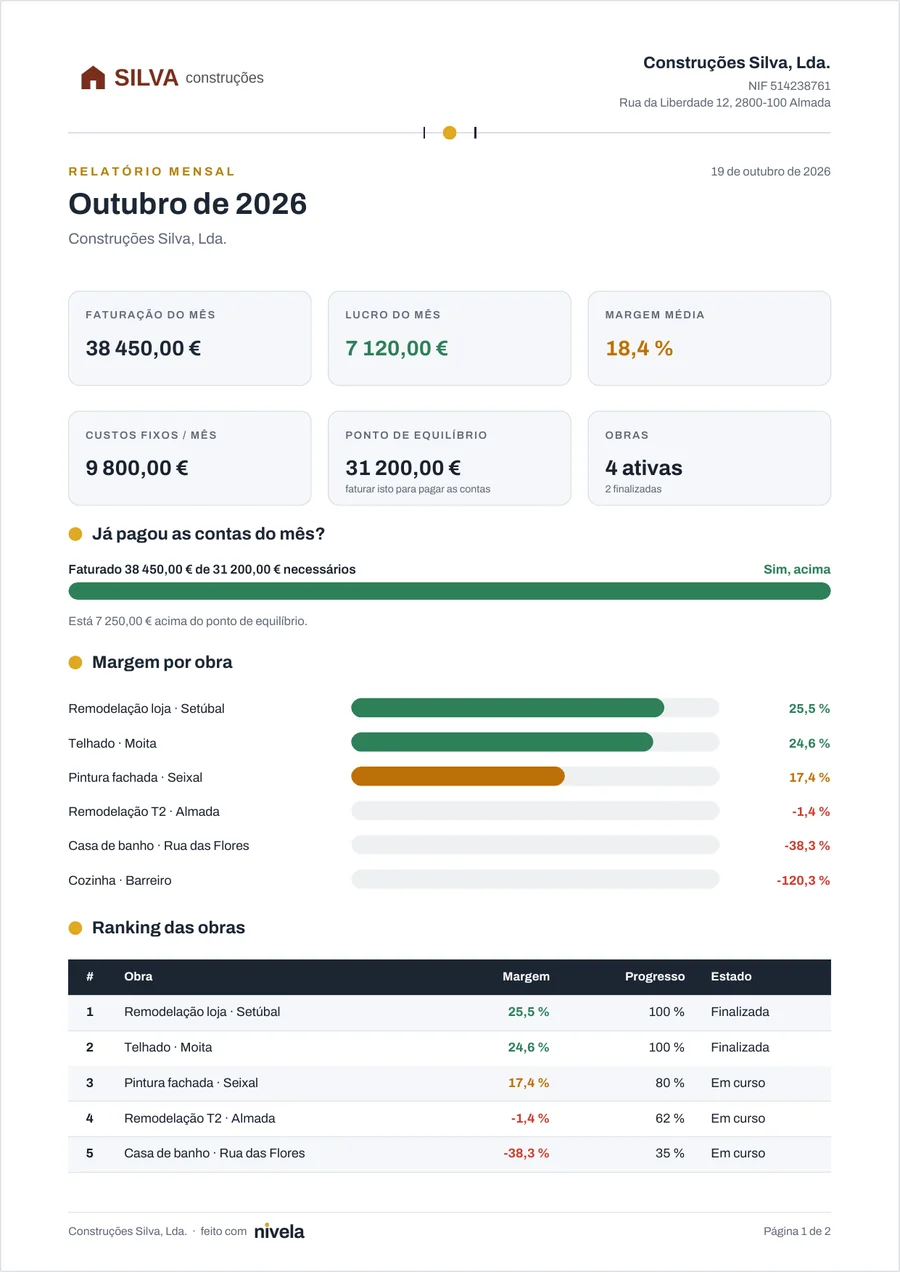Click the 'Faturação do mês' card
The width and height of the screenshot is (900, 1272).
click(x=190, y=338)
